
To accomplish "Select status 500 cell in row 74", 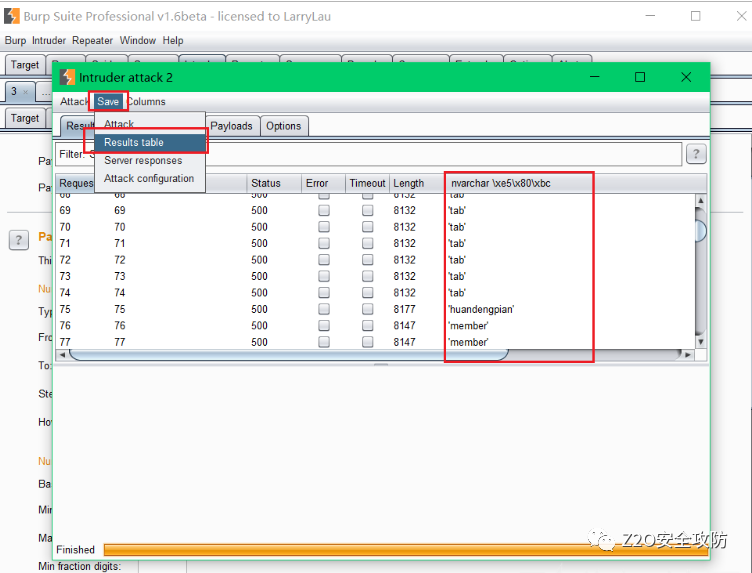I will [x=259, y=292].
